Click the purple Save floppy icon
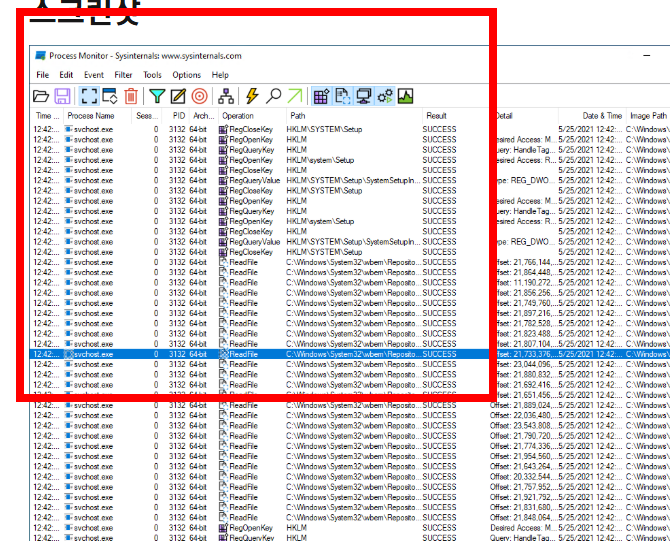The image size is (670, 541). click(62, 96)
